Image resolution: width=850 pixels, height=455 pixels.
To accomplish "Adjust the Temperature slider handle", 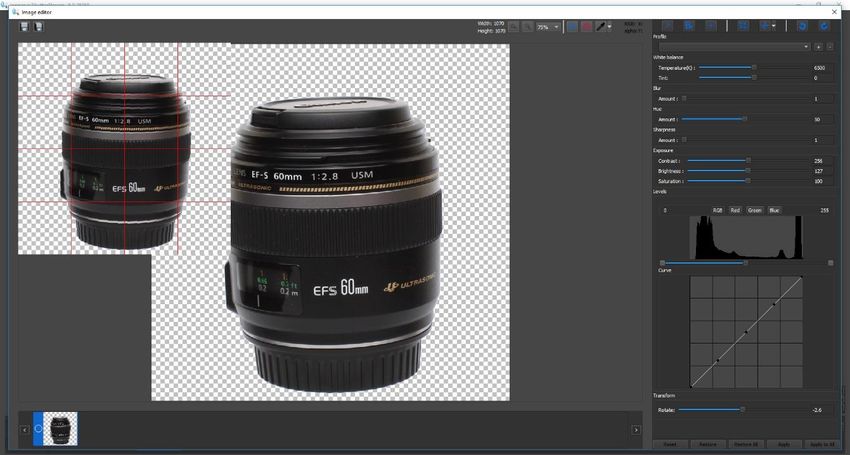I will pos(754,68).
